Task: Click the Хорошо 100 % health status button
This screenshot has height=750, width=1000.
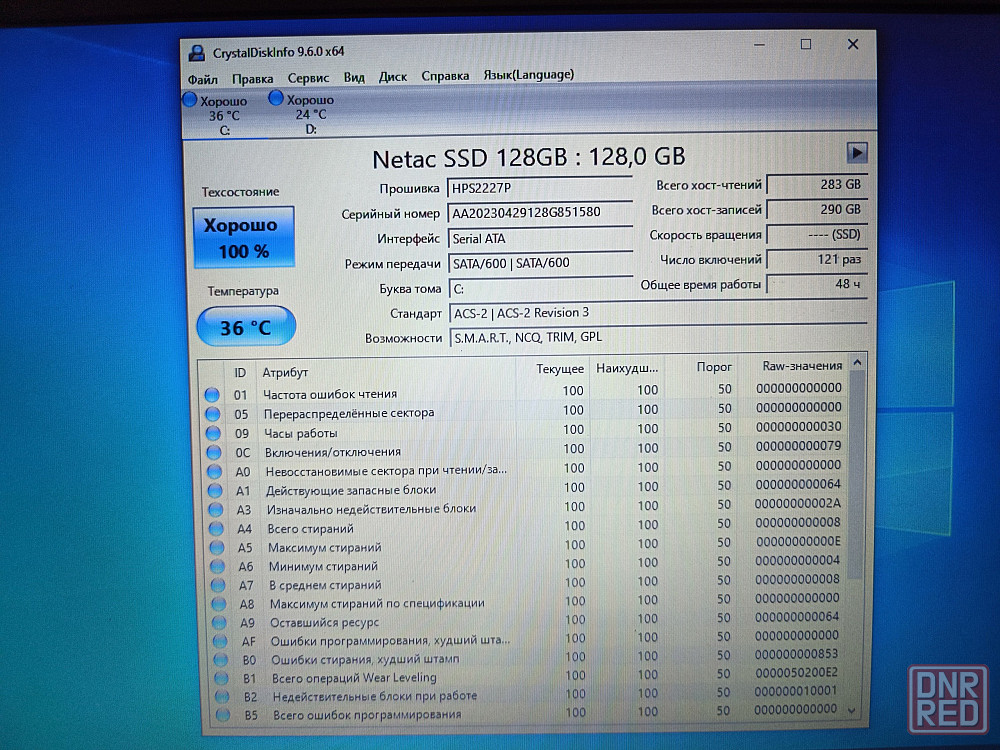Action: point(244,238)
